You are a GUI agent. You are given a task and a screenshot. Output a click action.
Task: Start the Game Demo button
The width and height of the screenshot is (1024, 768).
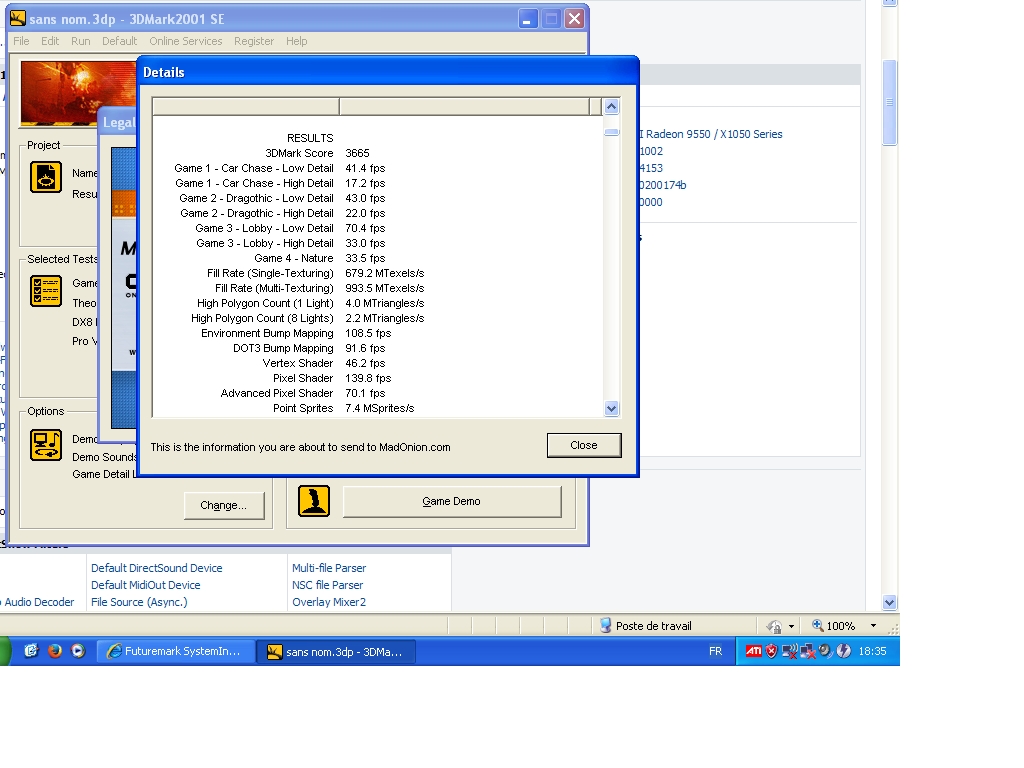coord(451,502)
